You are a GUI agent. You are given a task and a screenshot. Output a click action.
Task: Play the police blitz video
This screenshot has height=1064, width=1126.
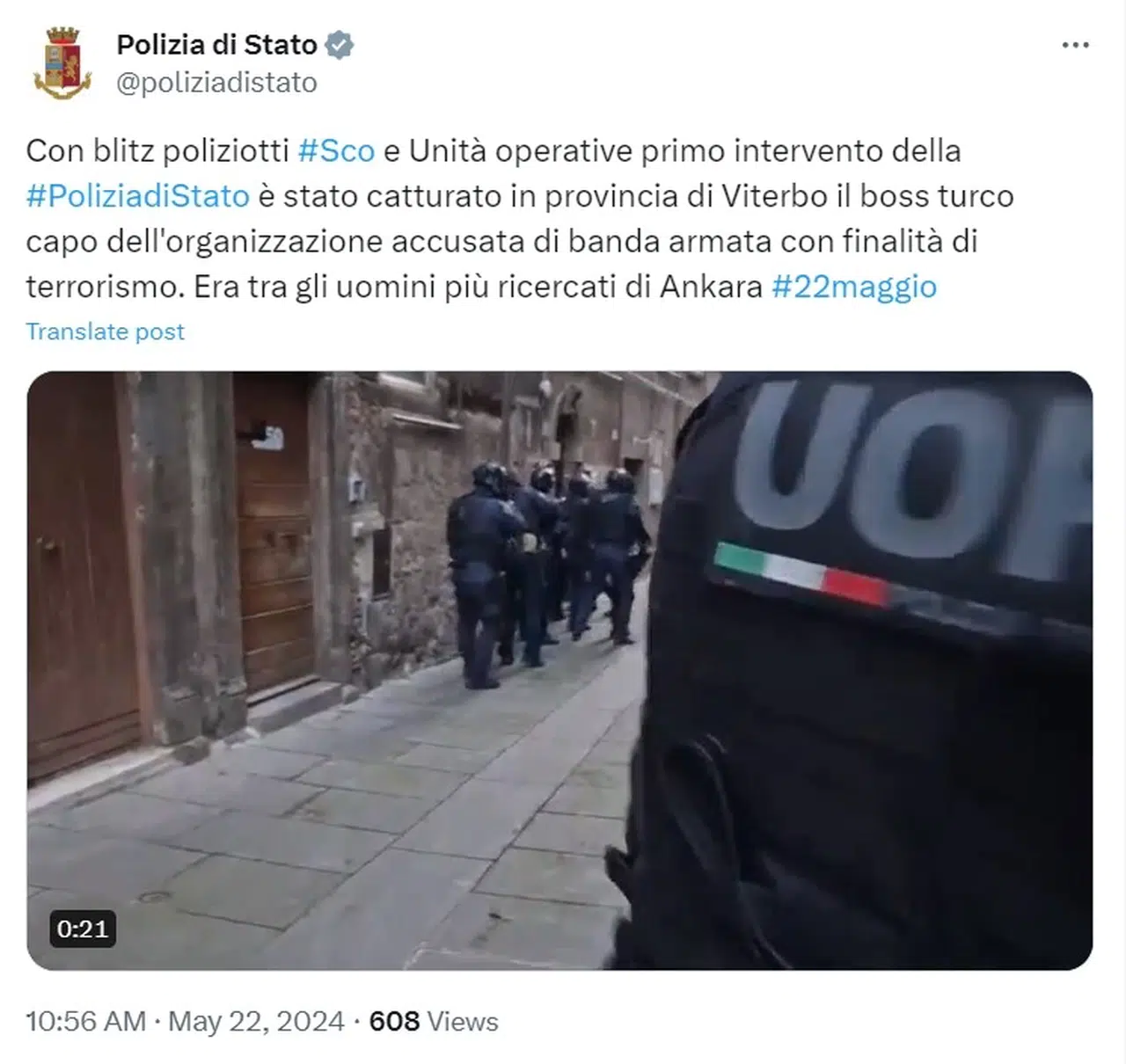(559, 670)
